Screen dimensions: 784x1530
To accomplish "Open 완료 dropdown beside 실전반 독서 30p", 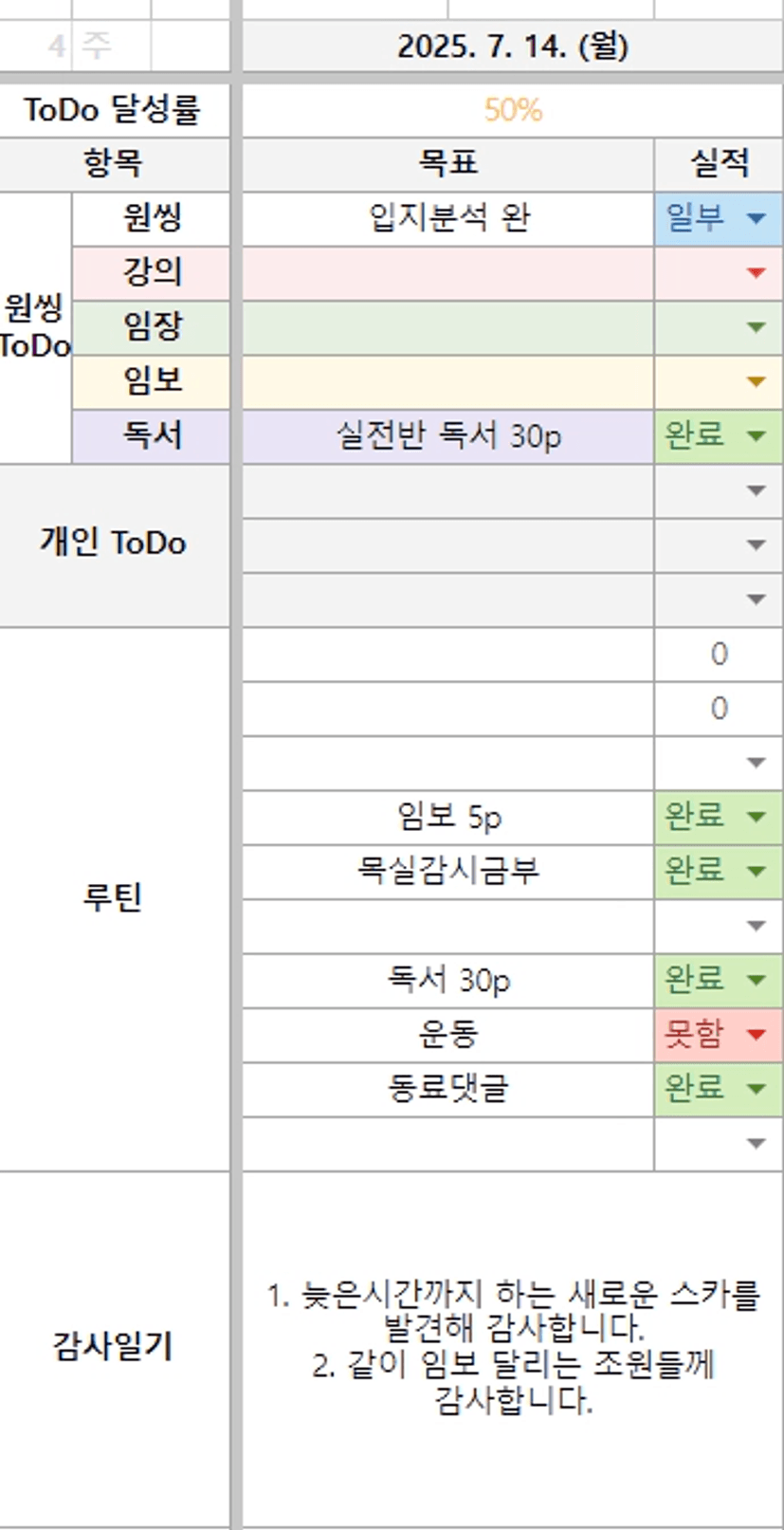I will coord(756,436).
